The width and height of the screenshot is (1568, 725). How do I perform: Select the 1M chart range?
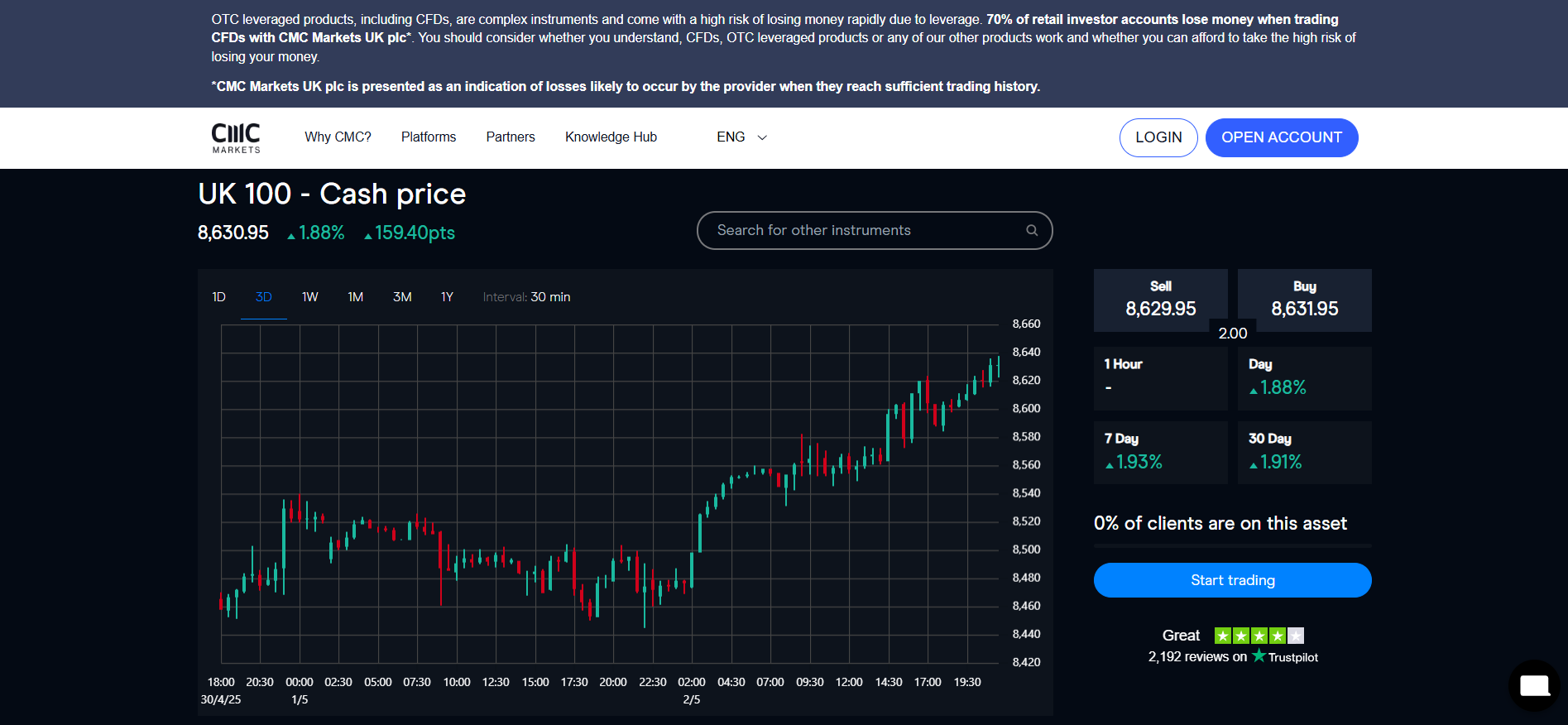point(355,297)
